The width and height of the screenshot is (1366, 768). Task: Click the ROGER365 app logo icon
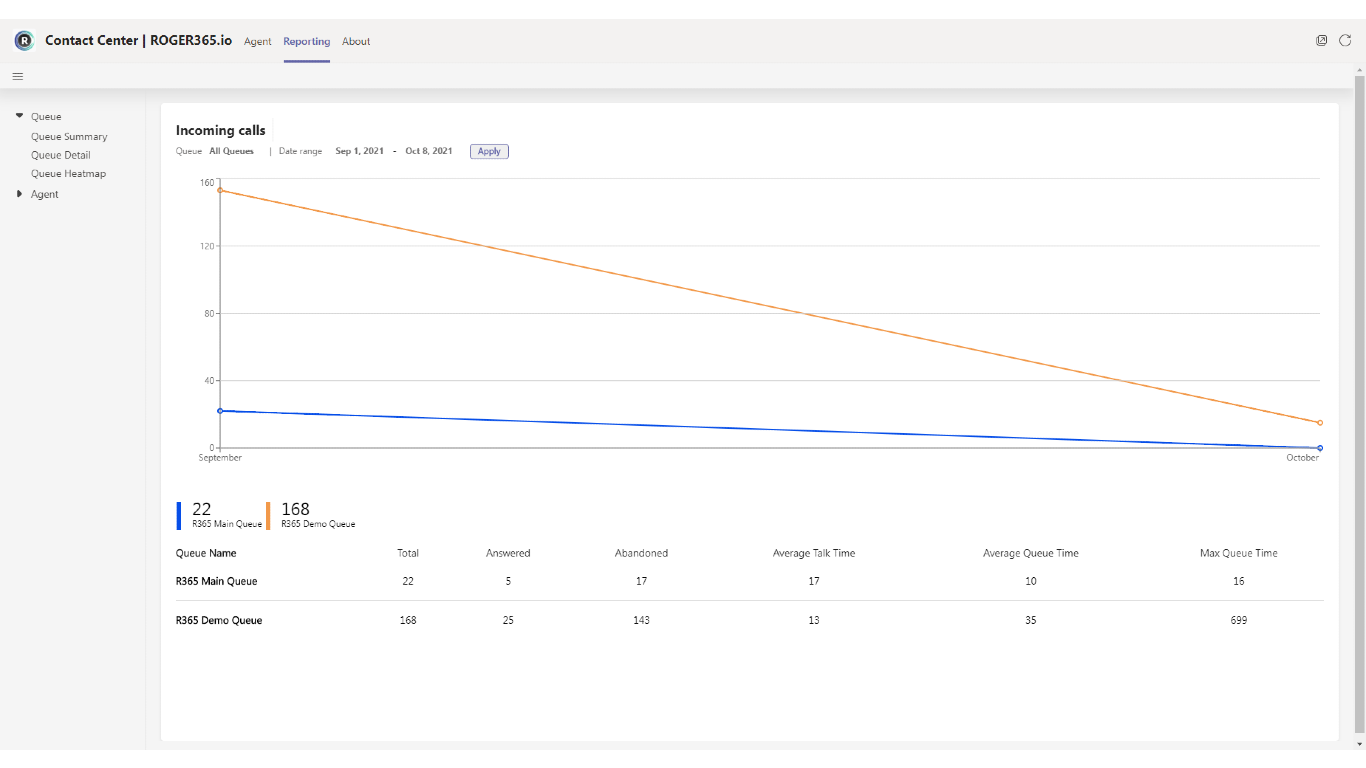click(x=24, y=41)
